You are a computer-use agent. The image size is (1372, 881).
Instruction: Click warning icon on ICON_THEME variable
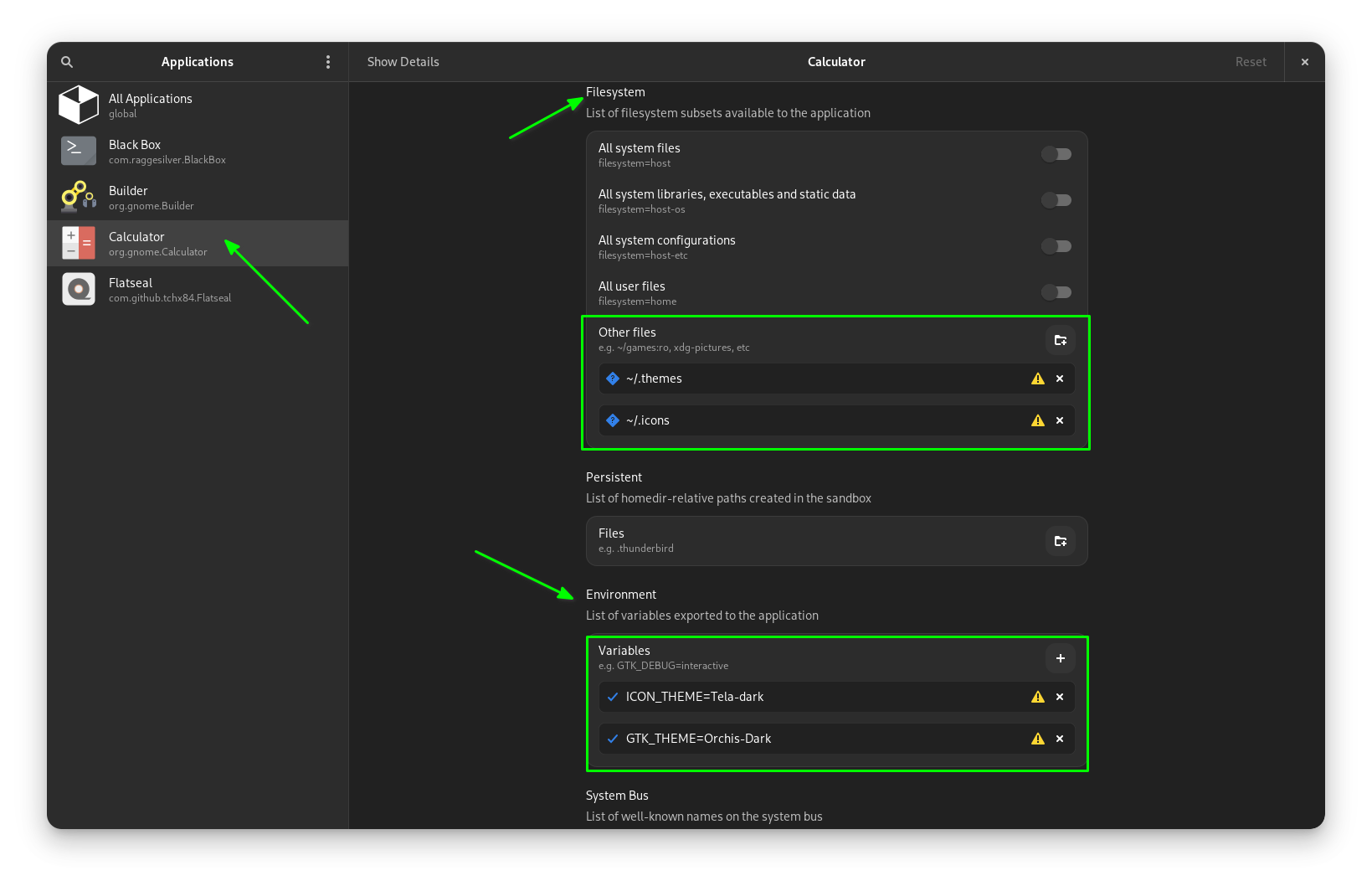(x=1038, y=697)
